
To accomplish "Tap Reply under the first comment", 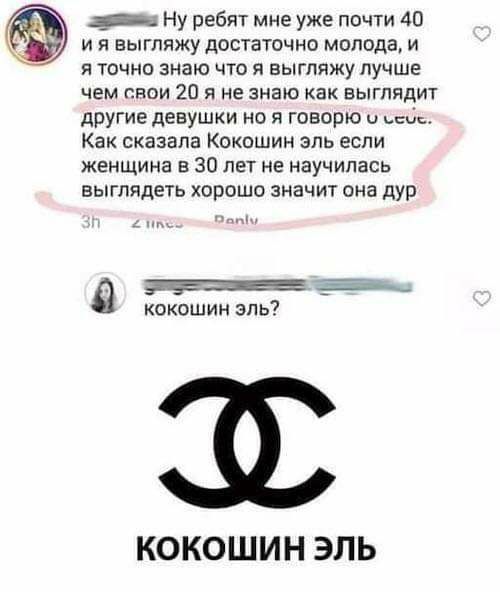I will 235,221.
